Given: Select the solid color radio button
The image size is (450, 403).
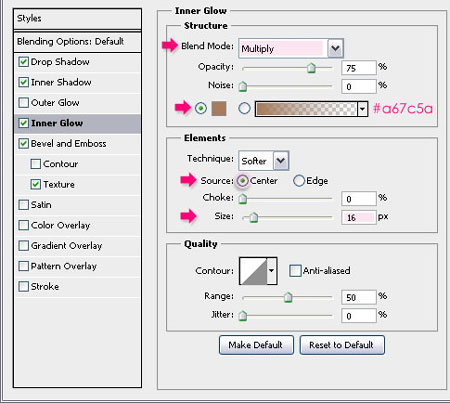Looking at the screenshot, I should 201,108.
